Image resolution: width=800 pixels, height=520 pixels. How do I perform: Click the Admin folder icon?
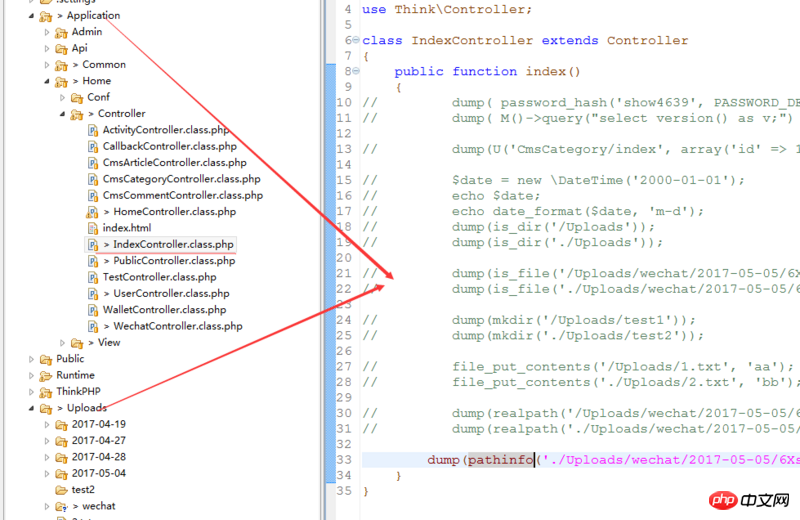point(61,33)
